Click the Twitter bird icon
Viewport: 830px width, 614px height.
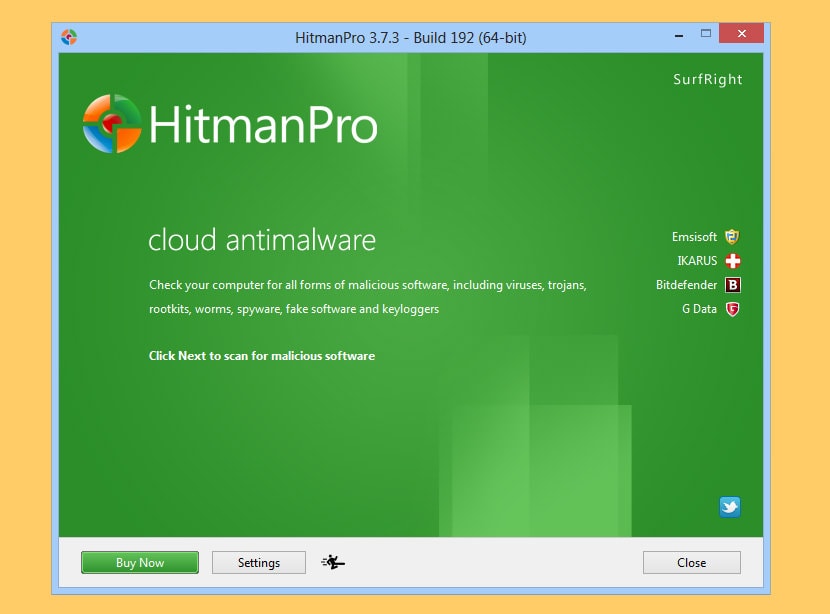click(x=730, y=507)
